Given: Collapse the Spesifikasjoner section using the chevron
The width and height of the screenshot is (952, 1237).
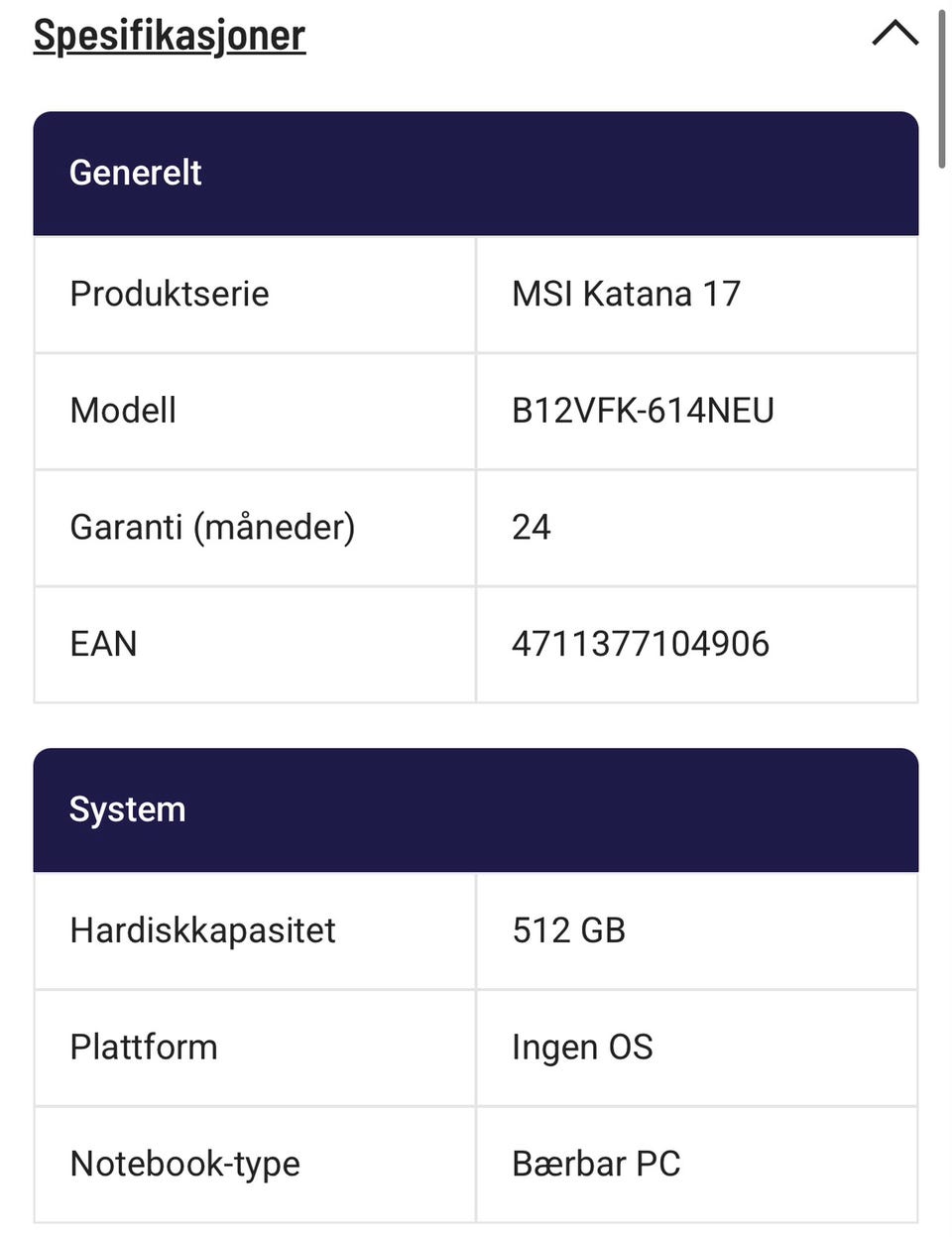Looking at the screenshot, I should click(894, 34).
